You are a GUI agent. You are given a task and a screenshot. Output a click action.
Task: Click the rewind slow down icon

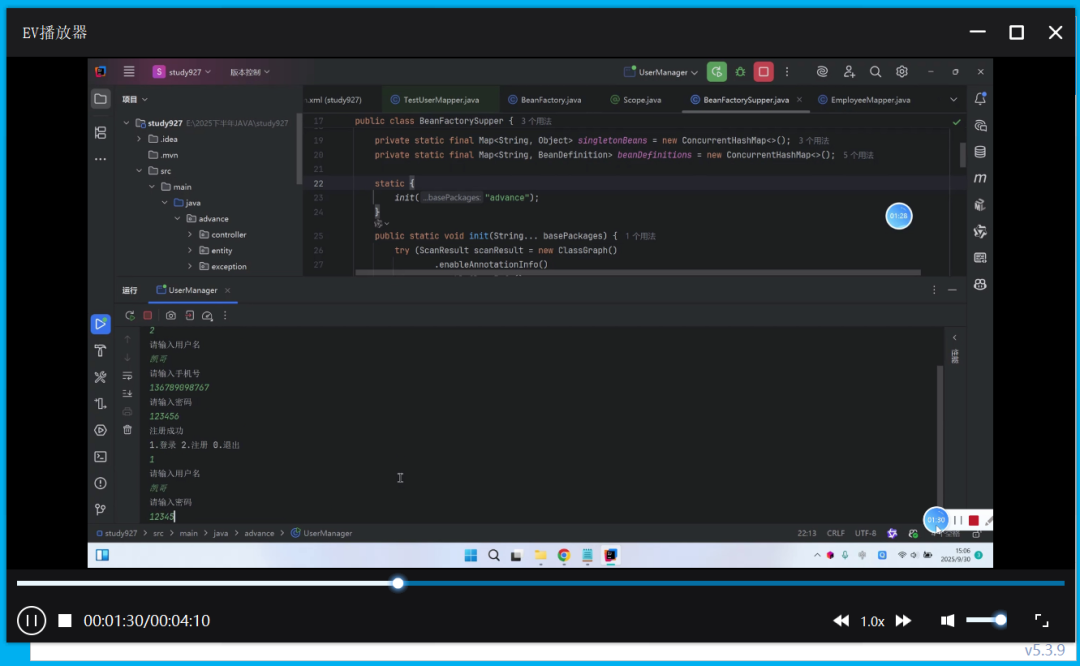(x=841, y=620)
